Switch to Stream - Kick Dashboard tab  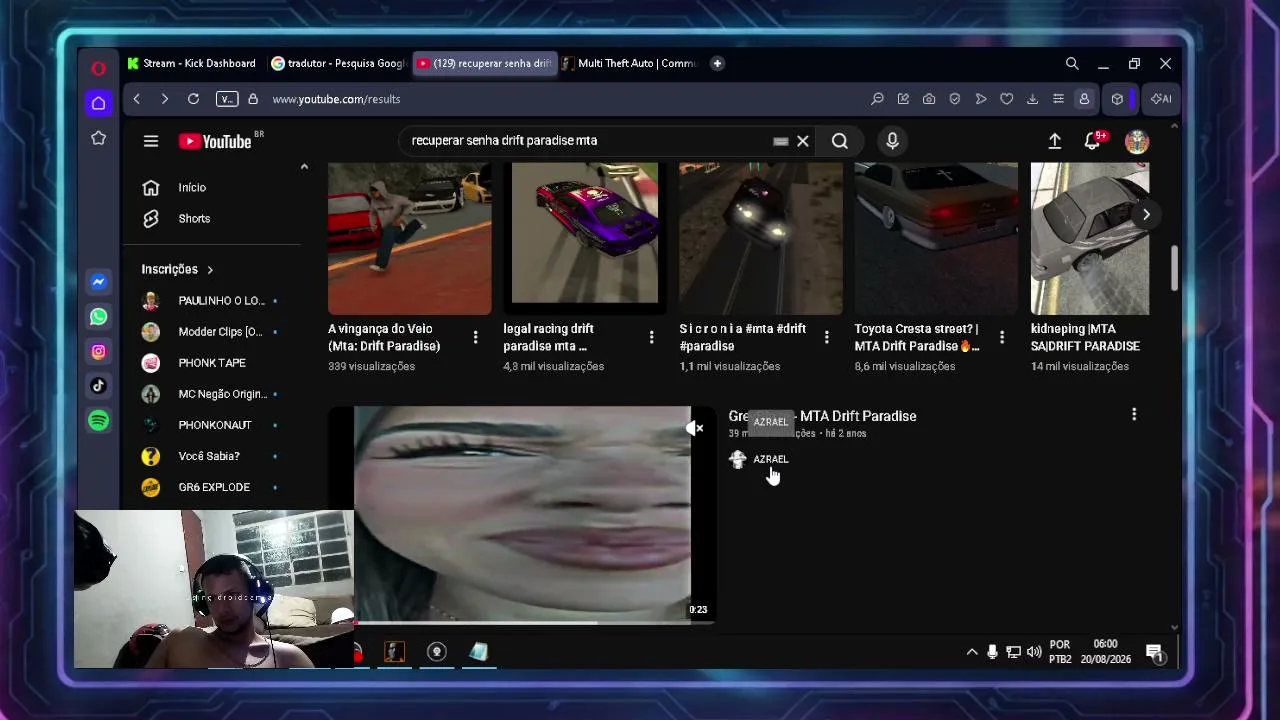click(192, 64)
